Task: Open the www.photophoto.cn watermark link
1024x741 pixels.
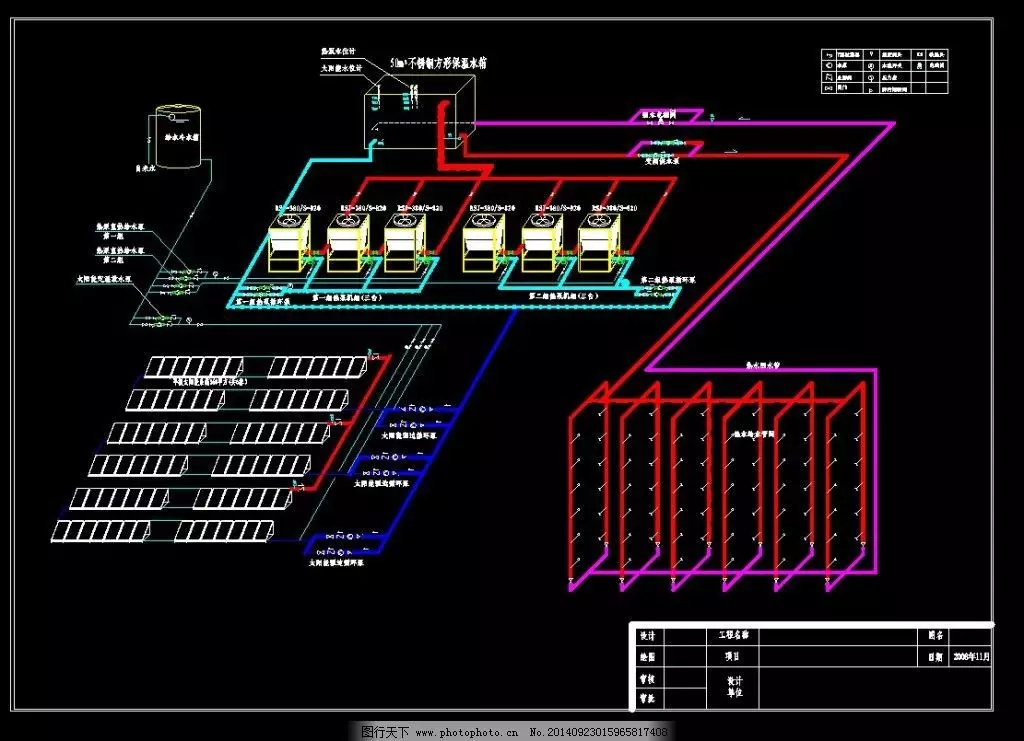Action: click(x=464, y=732)
